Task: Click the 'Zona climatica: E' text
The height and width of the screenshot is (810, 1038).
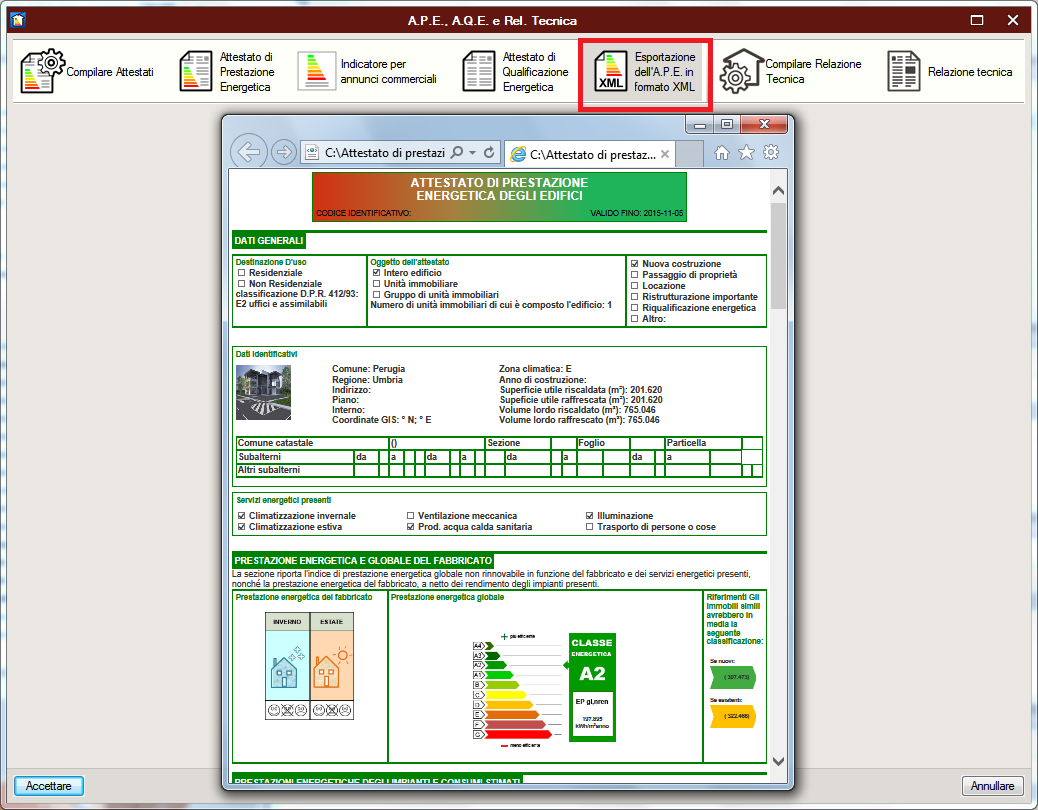Action: tap(535, 369)
